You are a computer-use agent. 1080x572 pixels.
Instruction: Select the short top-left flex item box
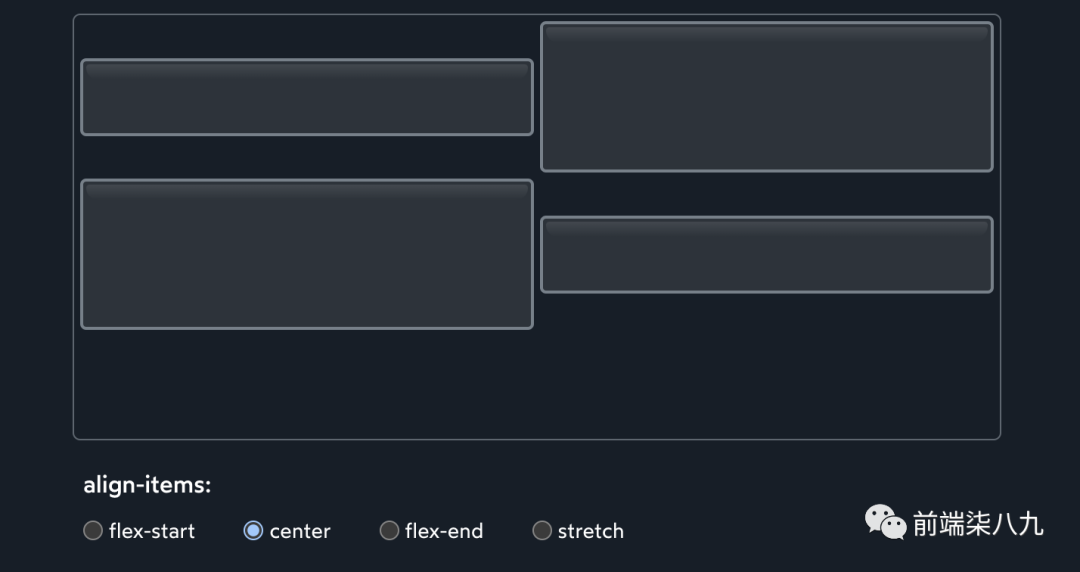[x=307, y=98]
